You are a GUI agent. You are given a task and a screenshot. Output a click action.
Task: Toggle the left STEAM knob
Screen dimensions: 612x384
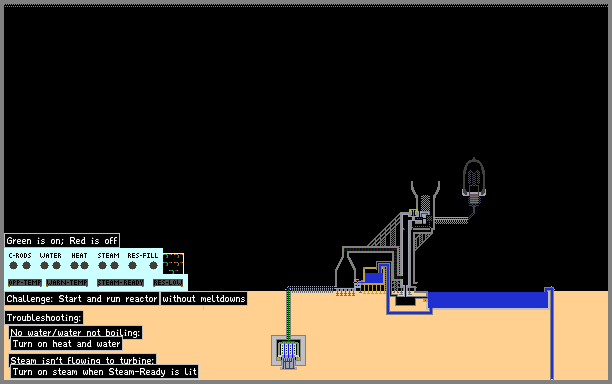point(102,266)
